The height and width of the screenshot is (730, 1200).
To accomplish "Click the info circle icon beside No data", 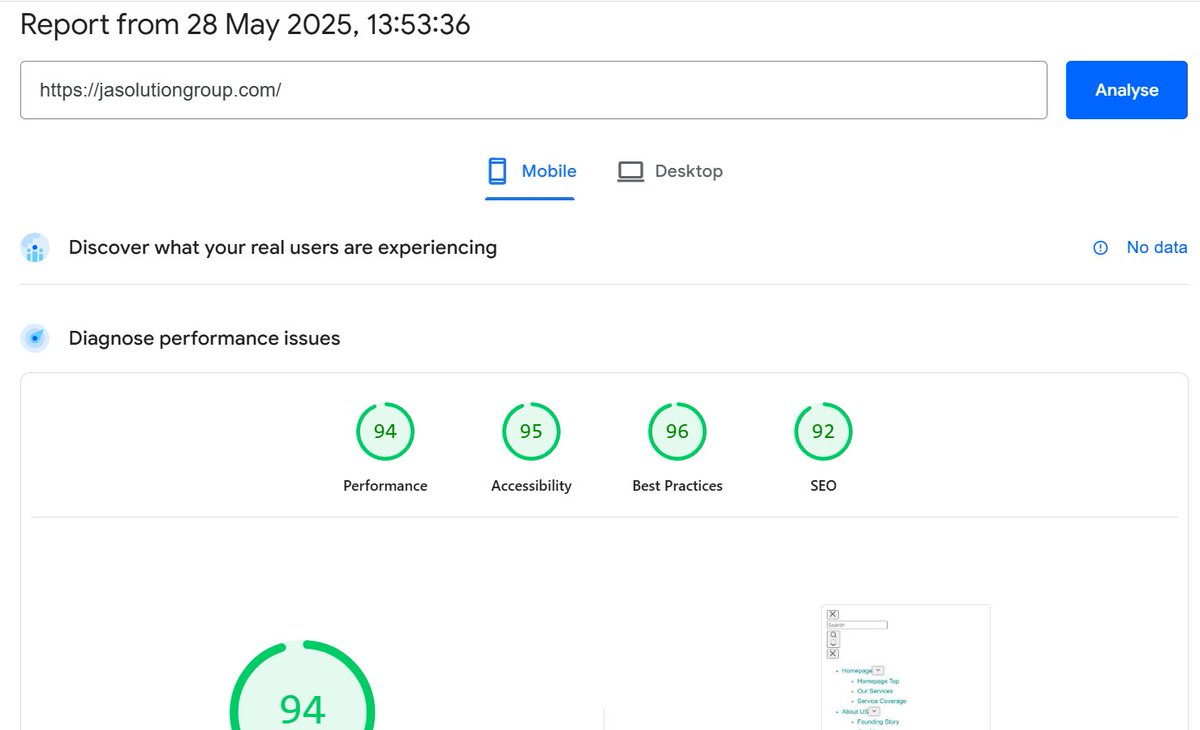I will 1100,247.
